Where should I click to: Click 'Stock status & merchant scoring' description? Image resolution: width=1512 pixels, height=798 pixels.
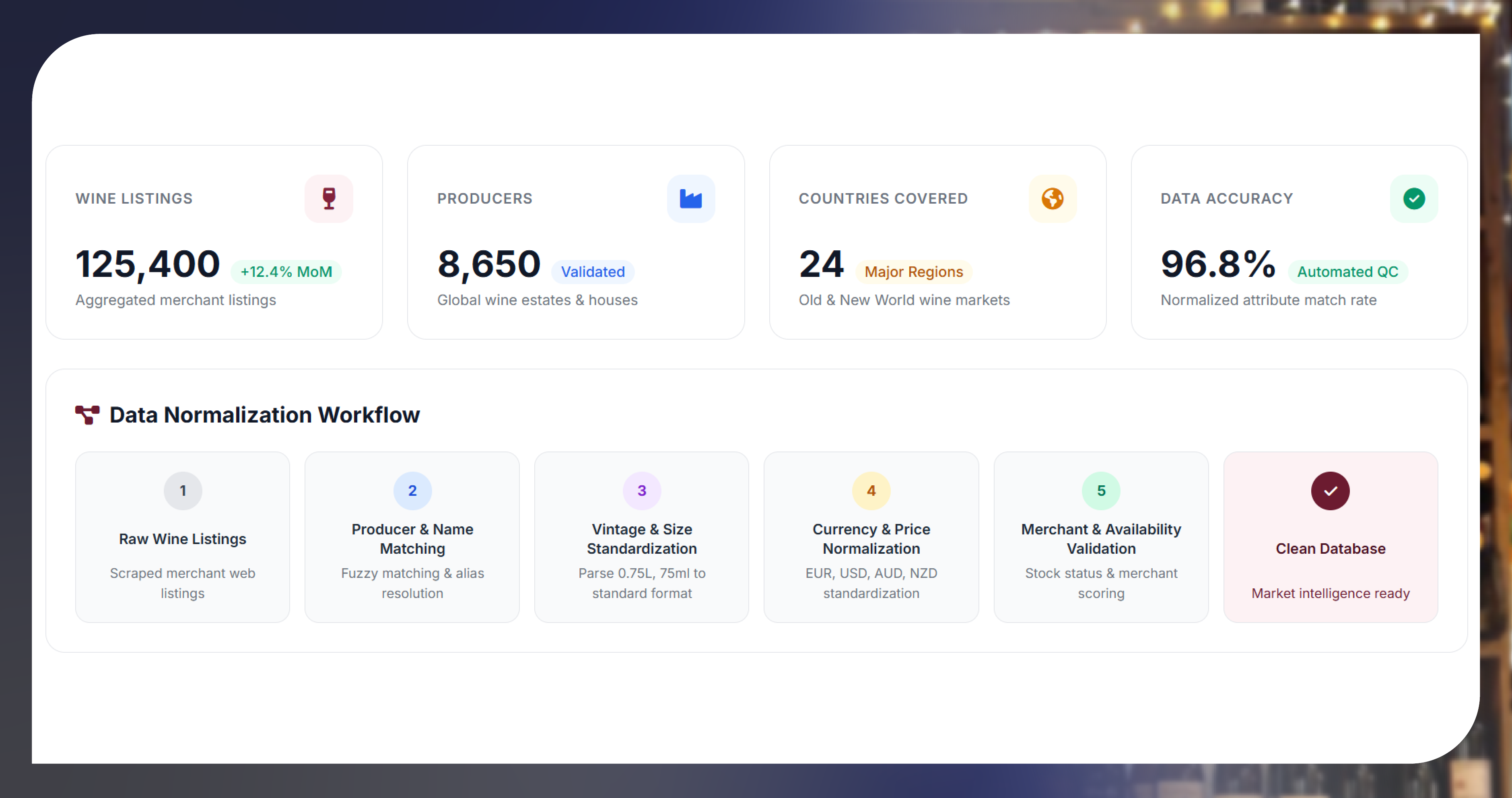tap(1101, 583)
